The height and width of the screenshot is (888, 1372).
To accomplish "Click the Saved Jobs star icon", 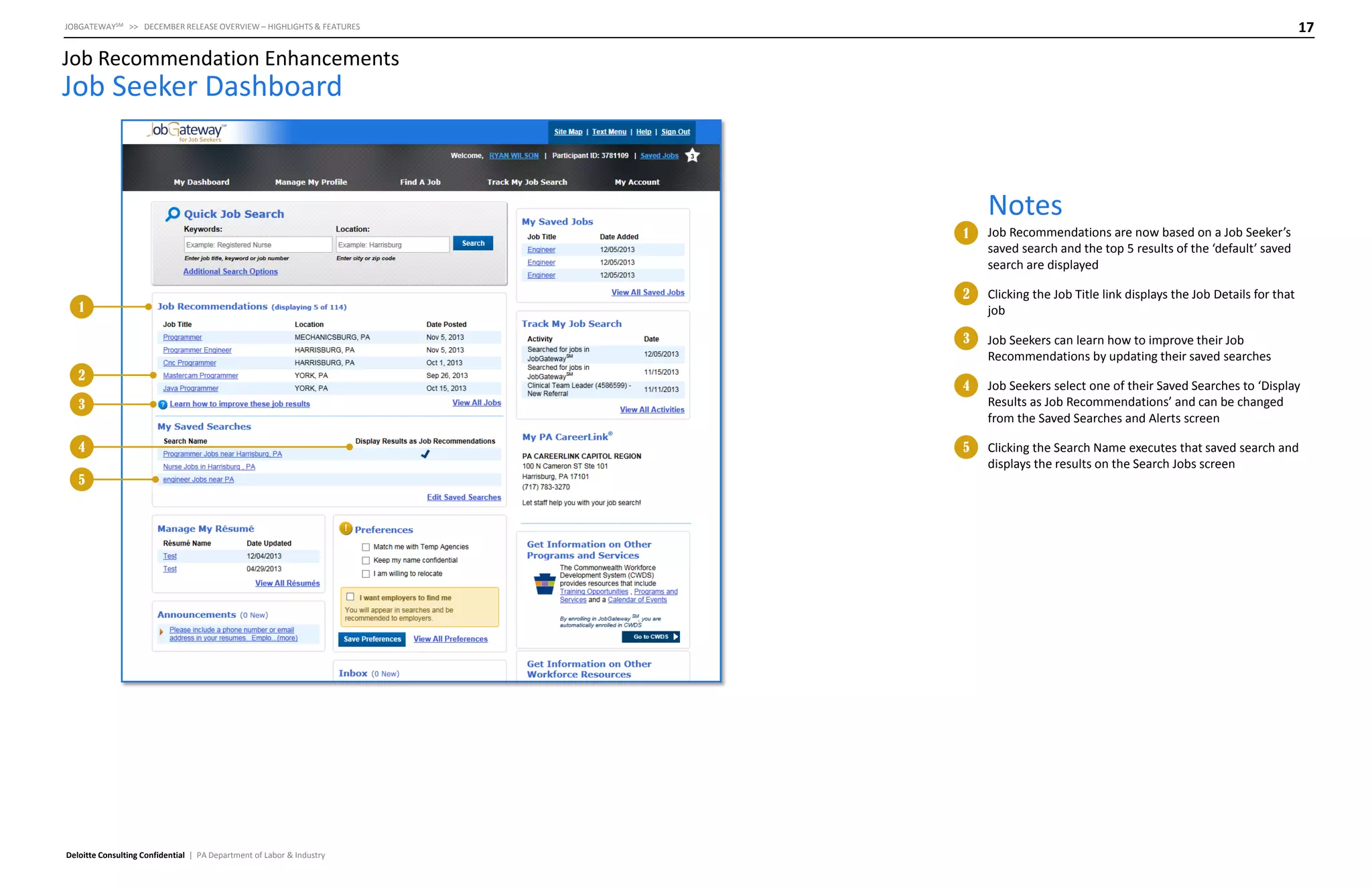I will tap(693, 155).
